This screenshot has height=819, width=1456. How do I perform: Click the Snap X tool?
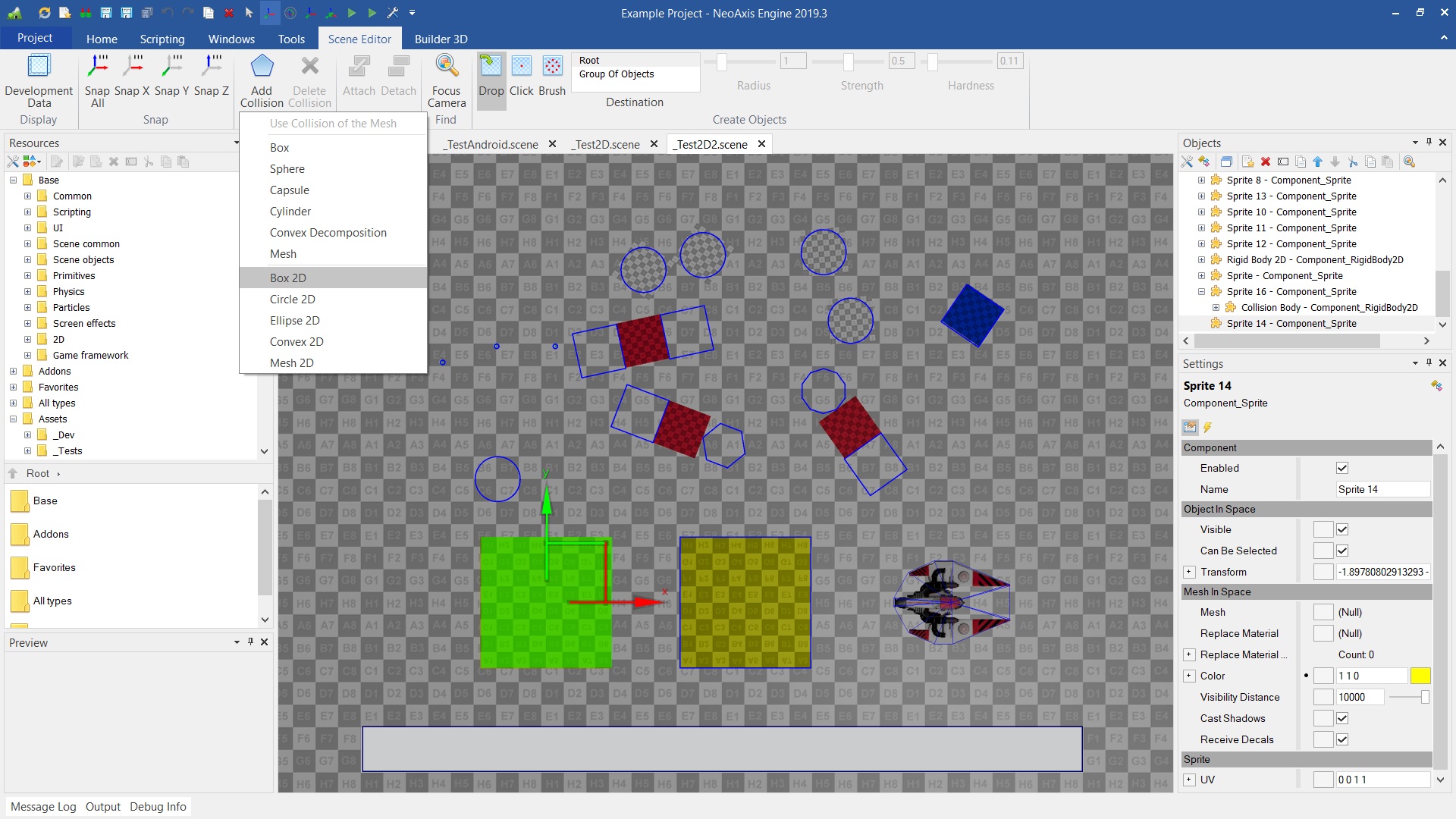(x=132, y=78)
